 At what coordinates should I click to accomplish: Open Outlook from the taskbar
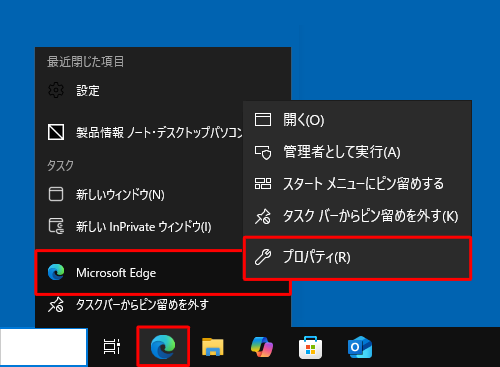[360, 347]
